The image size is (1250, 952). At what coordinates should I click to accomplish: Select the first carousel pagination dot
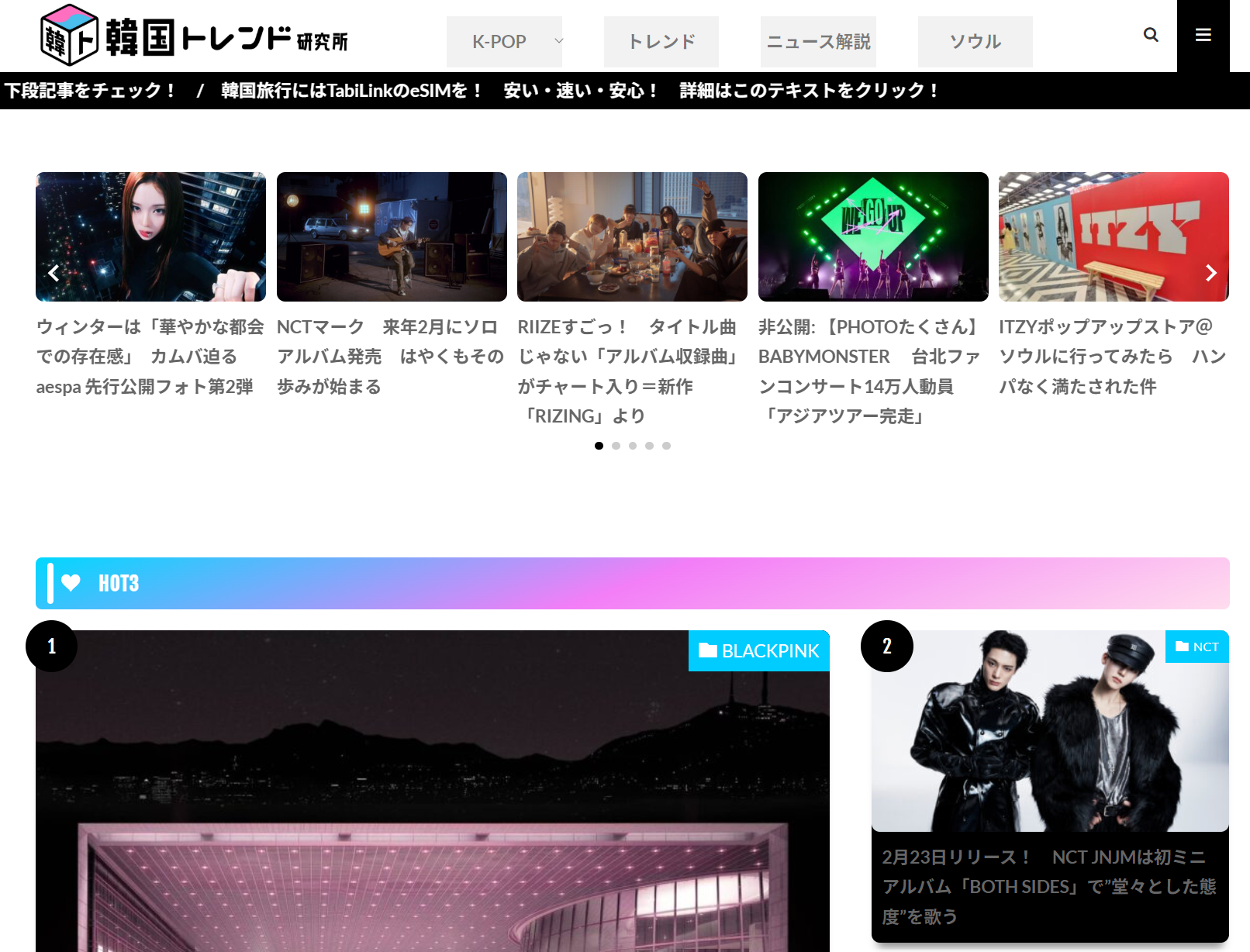pyautogui.click(x=599, y=446)
